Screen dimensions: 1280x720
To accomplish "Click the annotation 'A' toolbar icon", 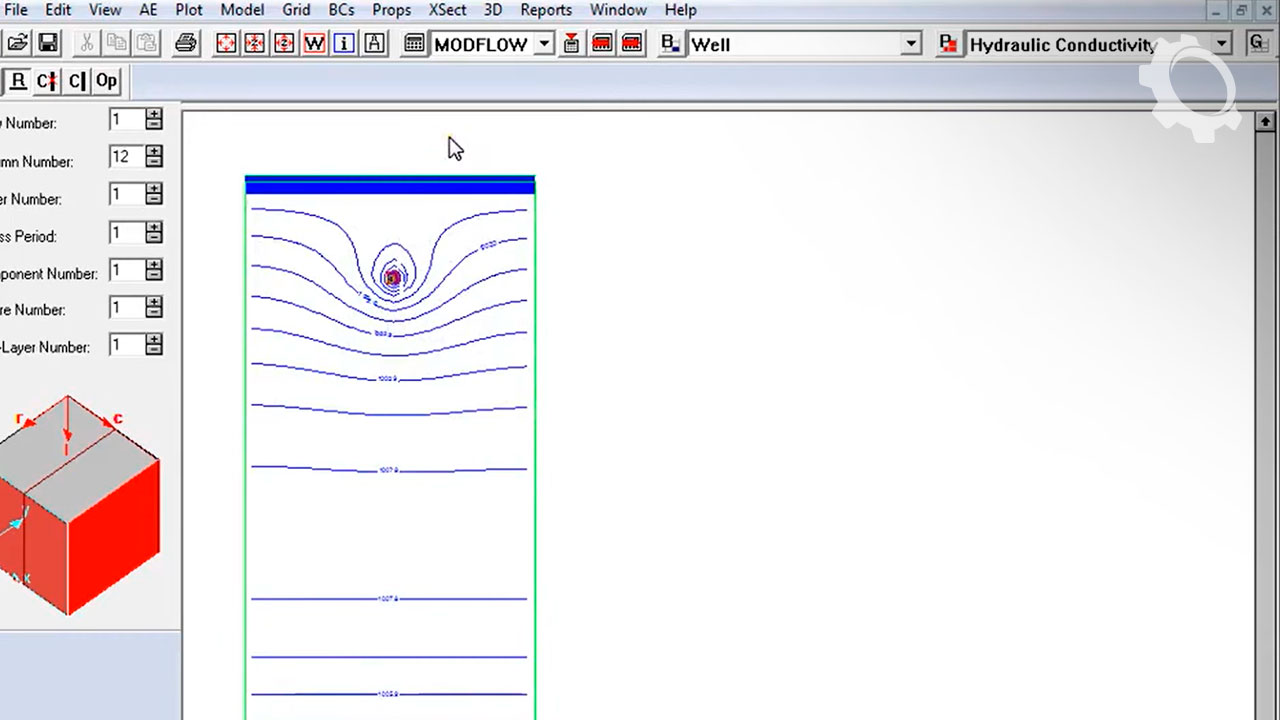I will pos(374,44).
